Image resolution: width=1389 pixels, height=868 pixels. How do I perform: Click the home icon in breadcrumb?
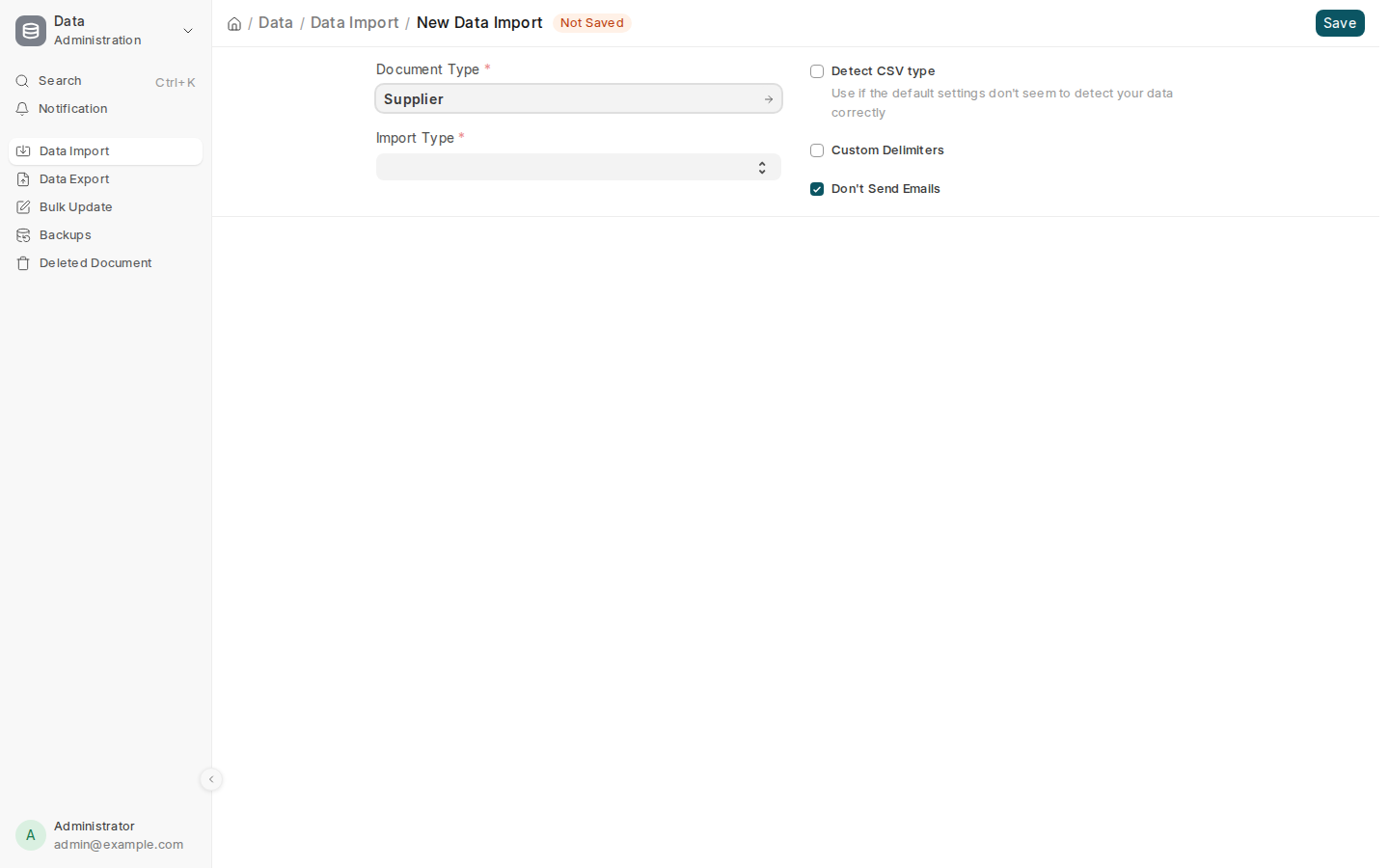(x=234, y=23)
